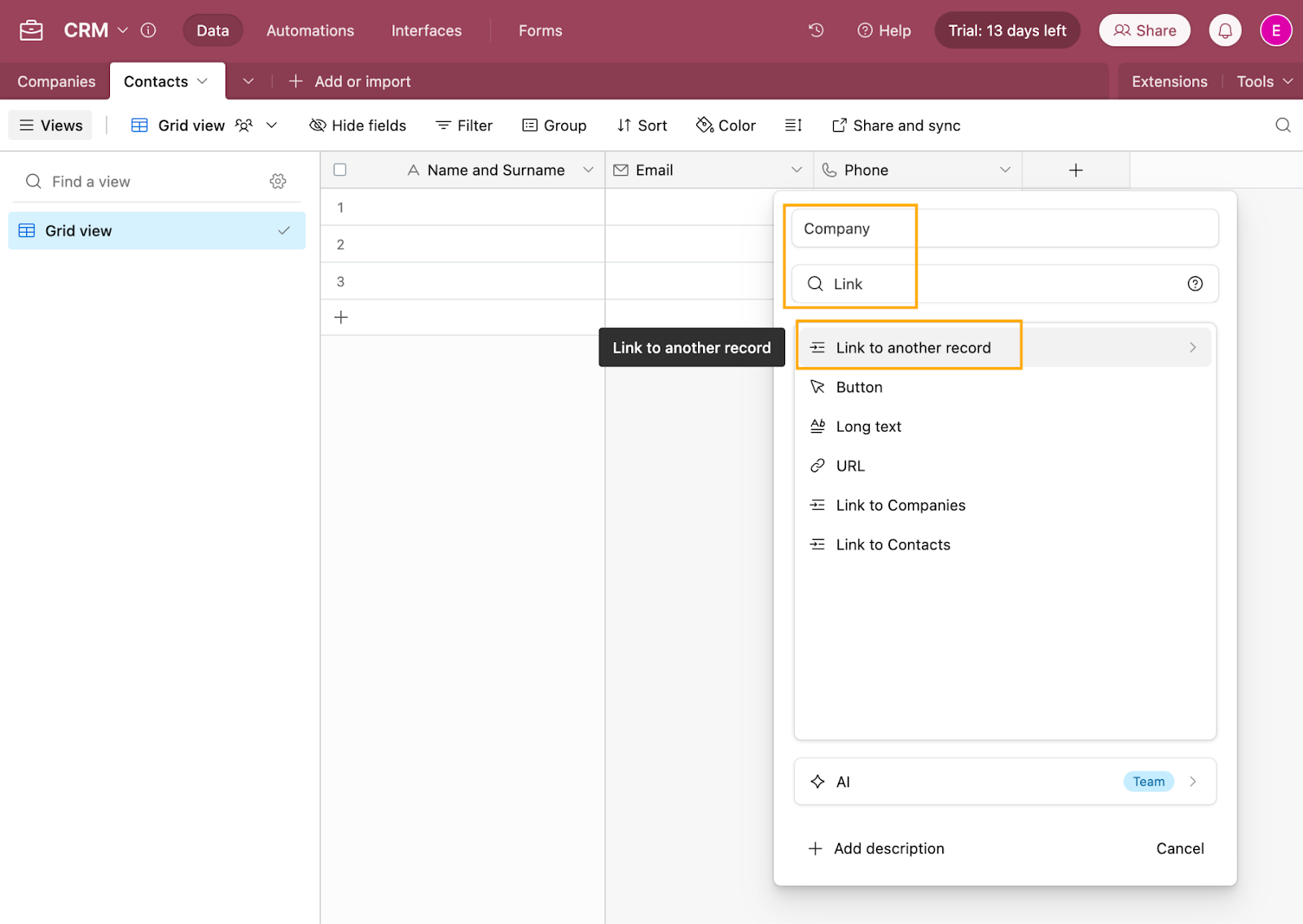The height and width of the screenshot is (924, 1303).
Task: Click the Phone column icon
Action: [x=829, y=170]
